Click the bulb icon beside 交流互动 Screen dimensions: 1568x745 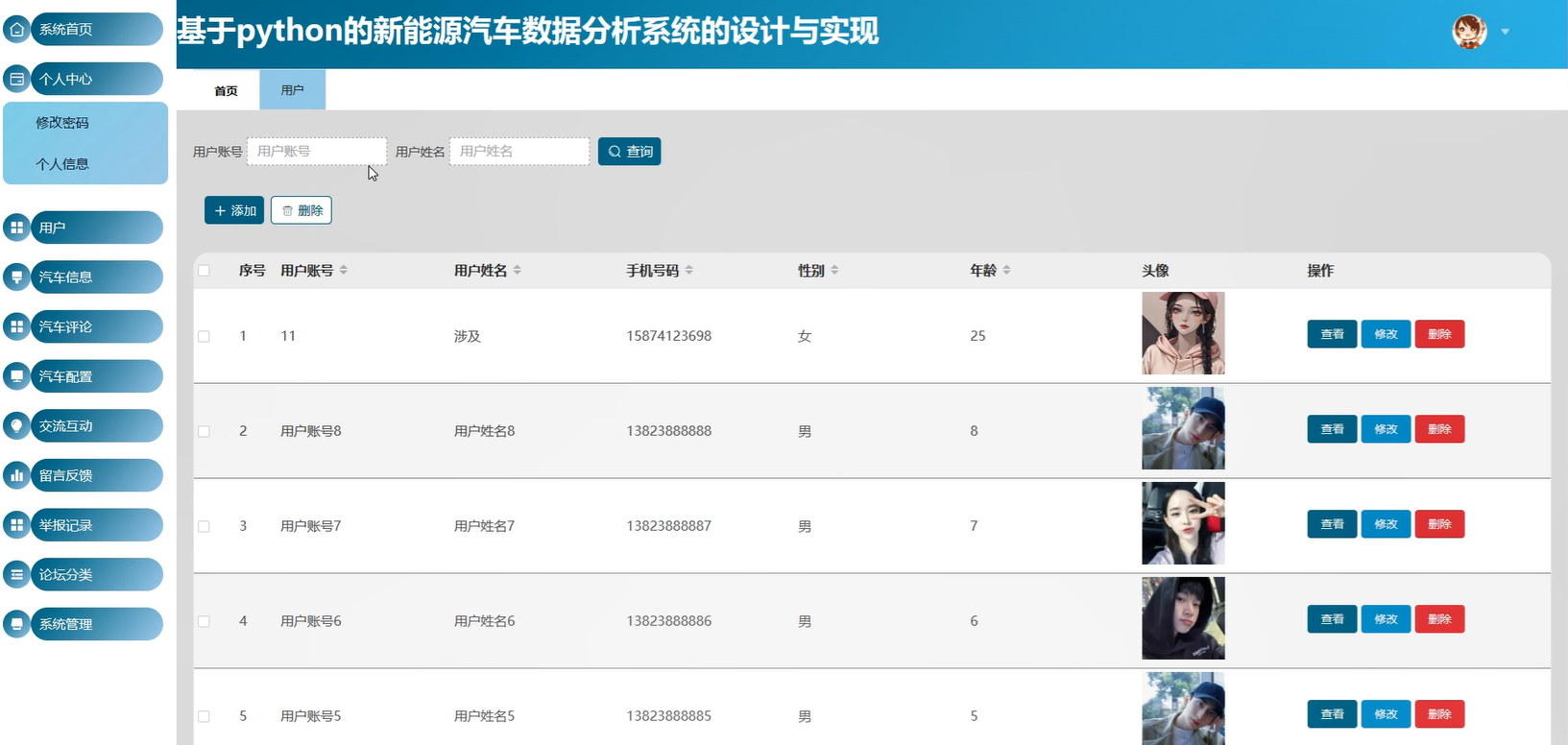coord(17,425)
